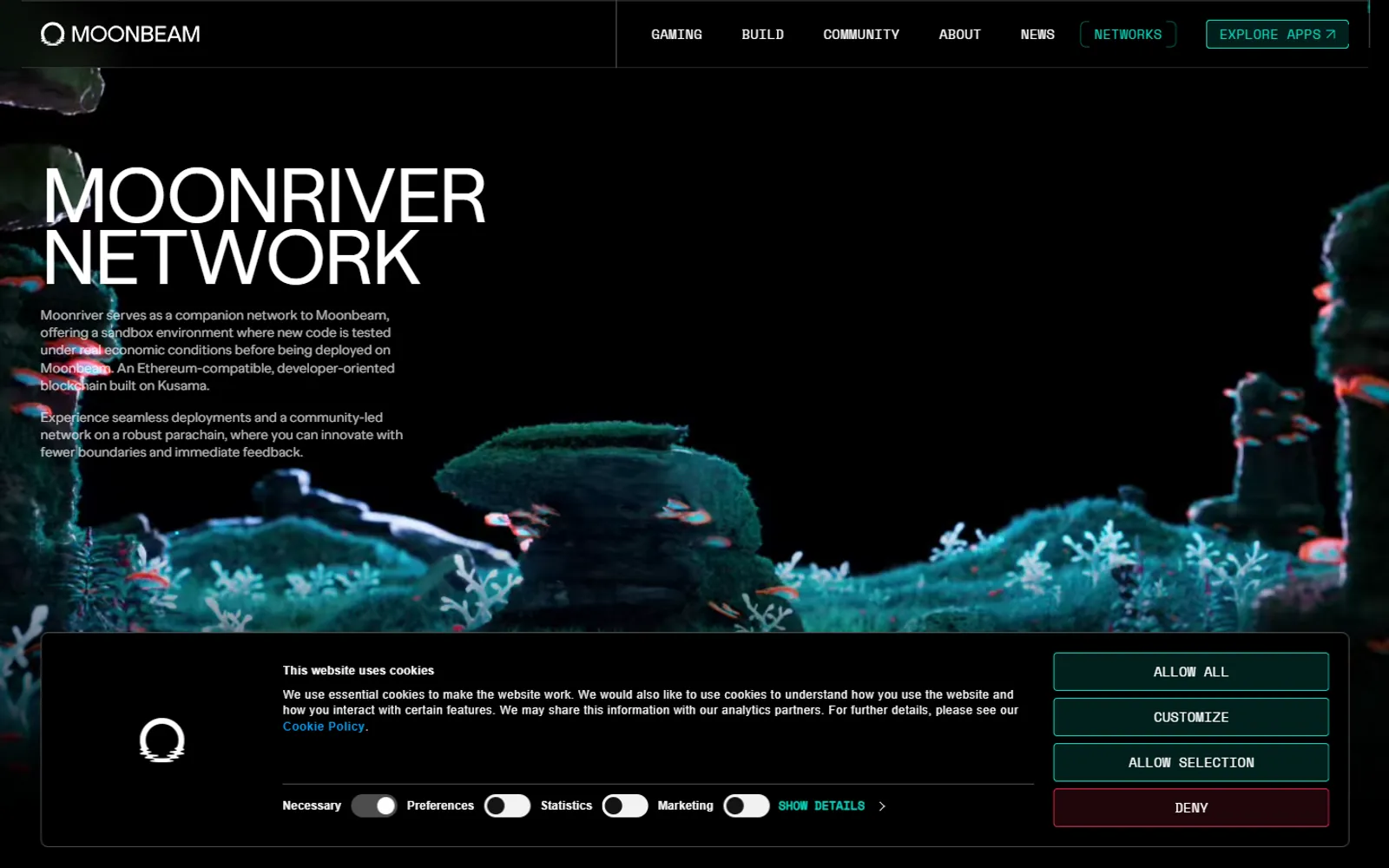This screenshot has width=1389, height=868.
Task: Click the Moonbeam icon in cookie banner
Action: tap(162, 740)
